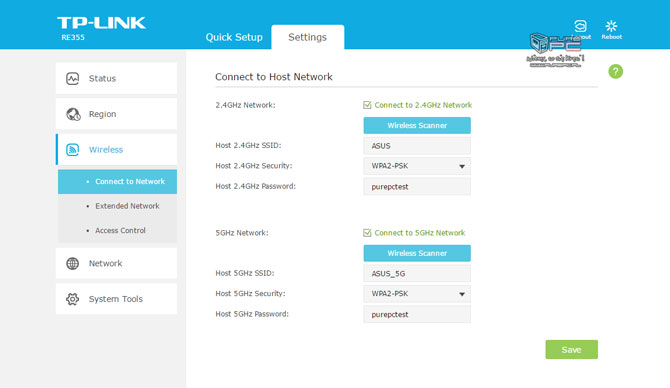Open the Network menu item

(116, 263)
